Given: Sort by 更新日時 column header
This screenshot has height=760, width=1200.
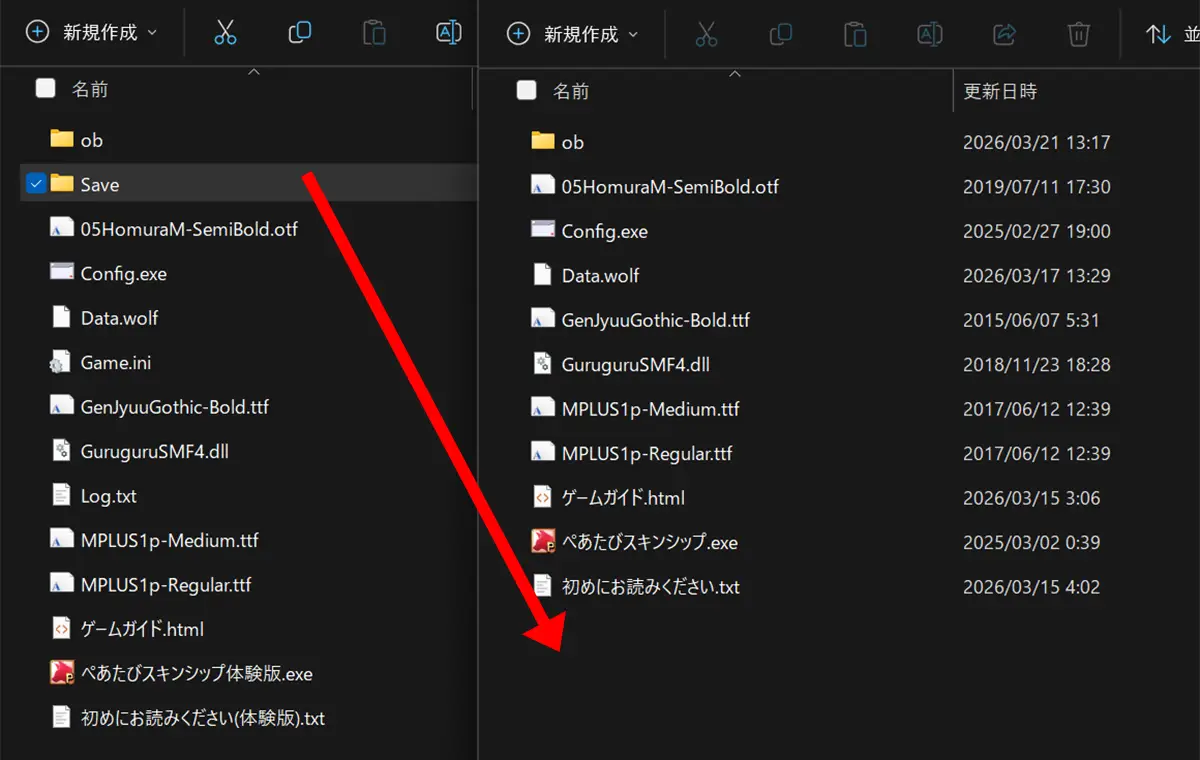Looking at the screenshot, I should [x=1000, y=91].
